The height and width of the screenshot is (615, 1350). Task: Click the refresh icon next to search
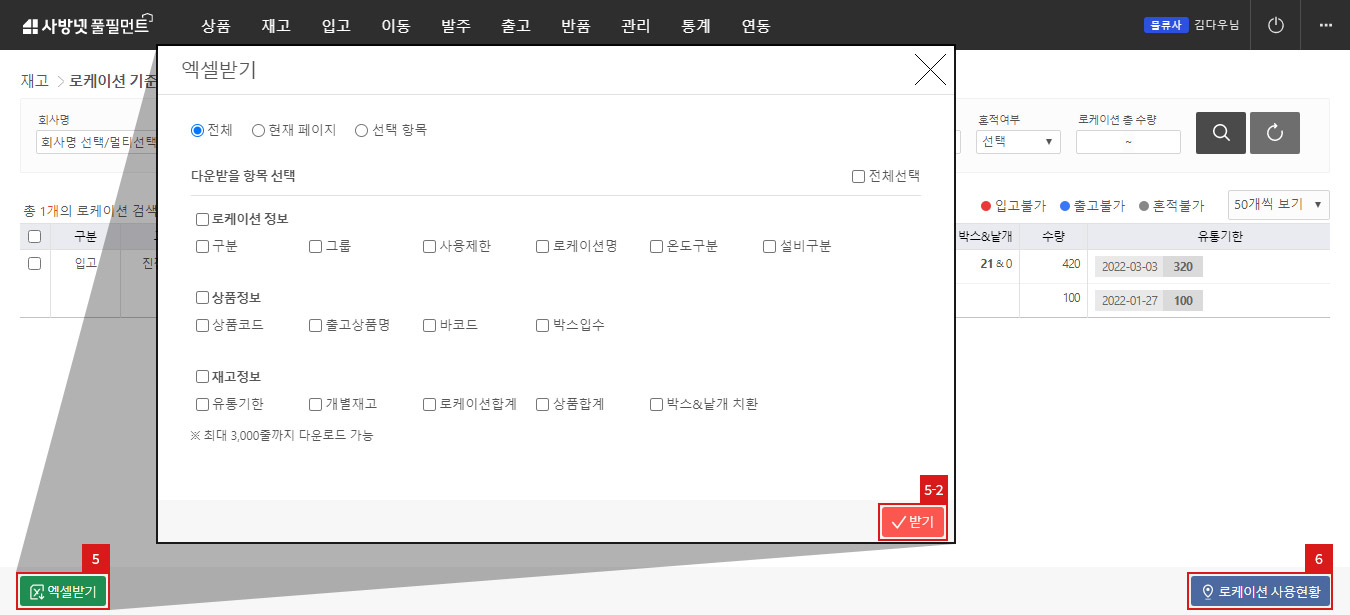pos(1274,132)
